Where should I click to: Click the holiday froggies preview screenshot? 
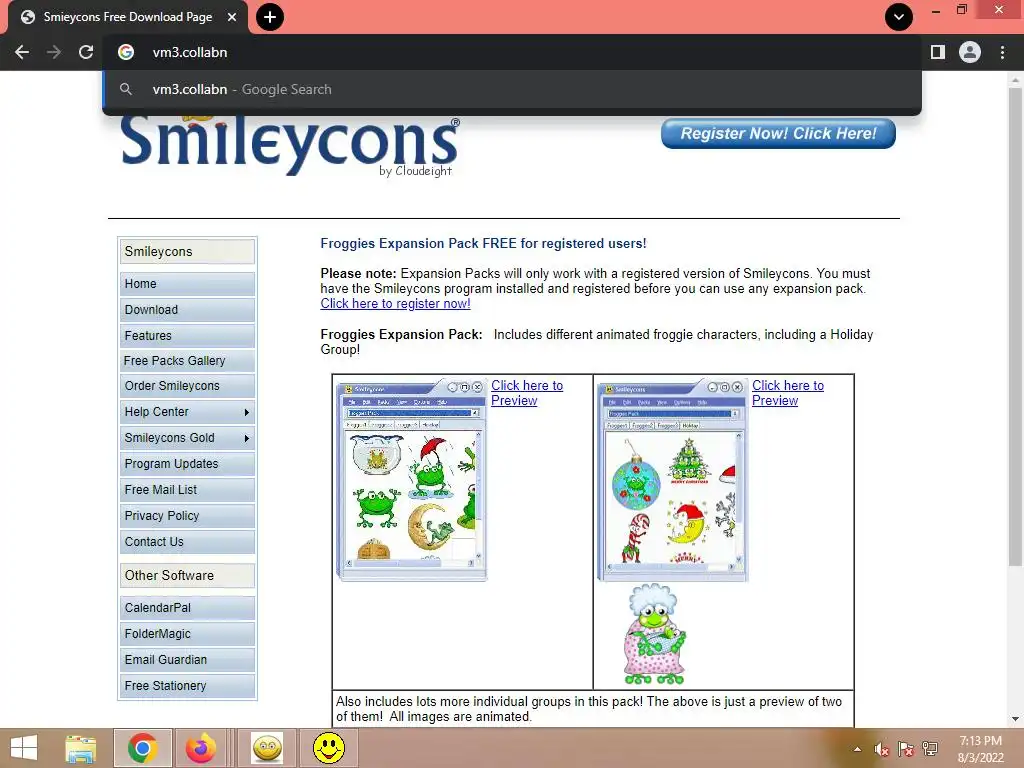pyautogui.click(x=673, y=479)
